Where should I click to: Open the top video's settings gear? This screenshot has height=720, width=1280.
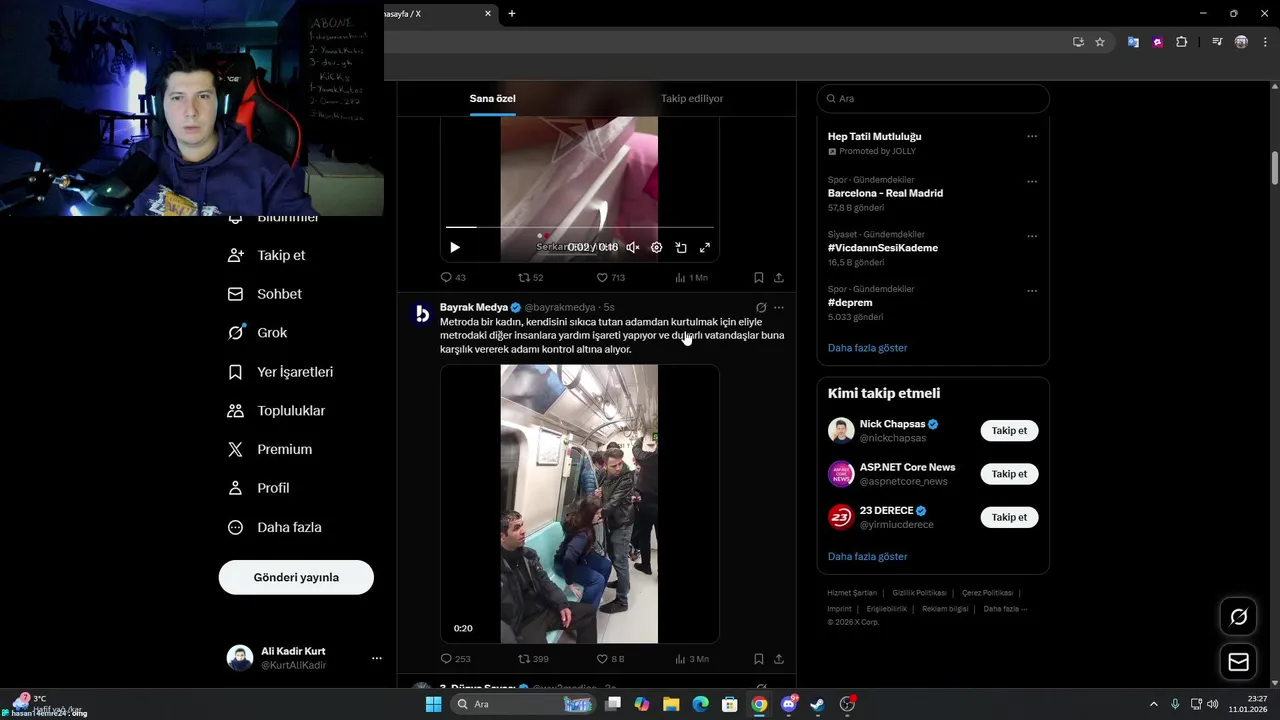click(656, 247)
